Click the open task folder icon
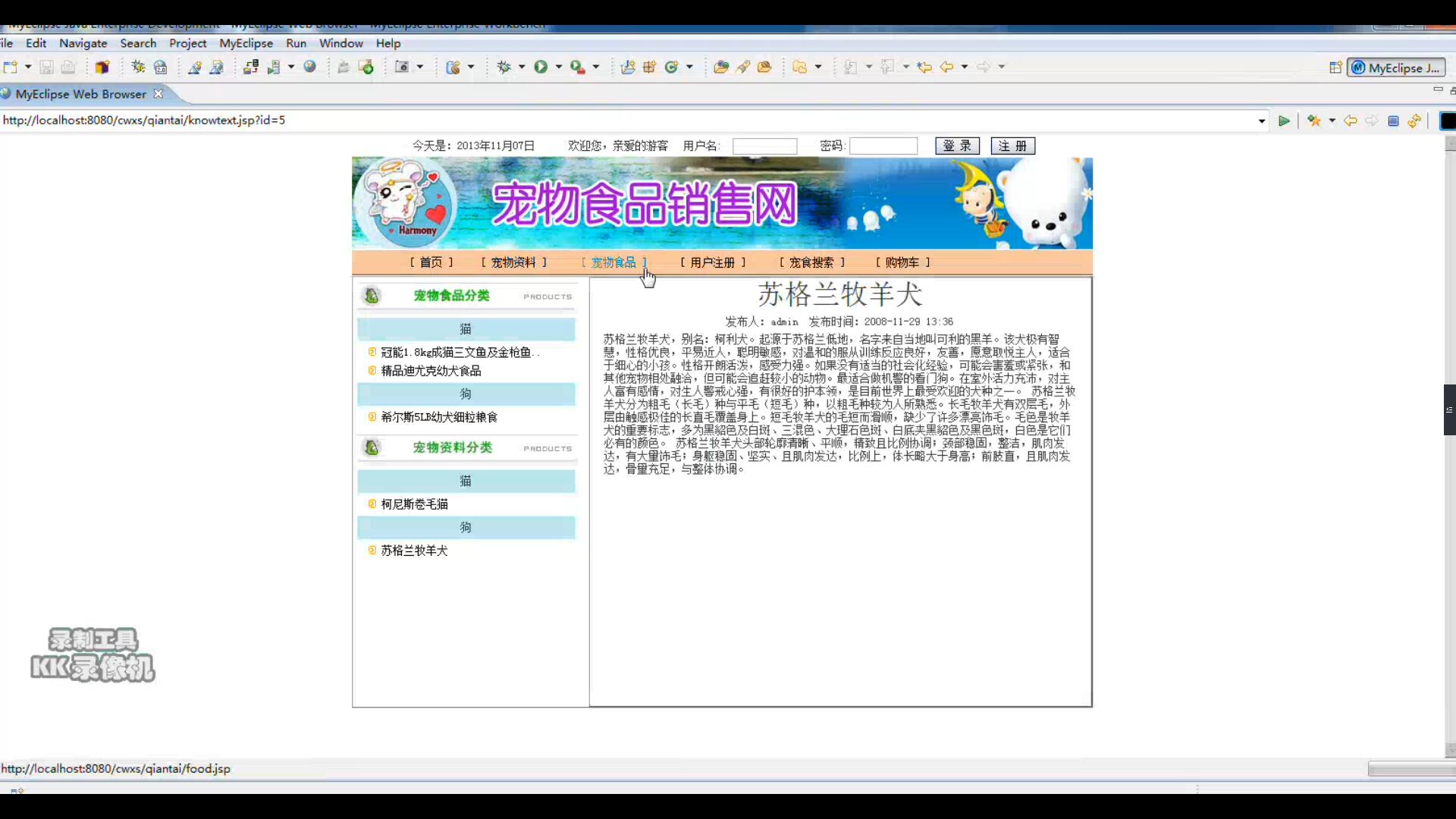Screen dimensions: 1456x819 [764, 67]
